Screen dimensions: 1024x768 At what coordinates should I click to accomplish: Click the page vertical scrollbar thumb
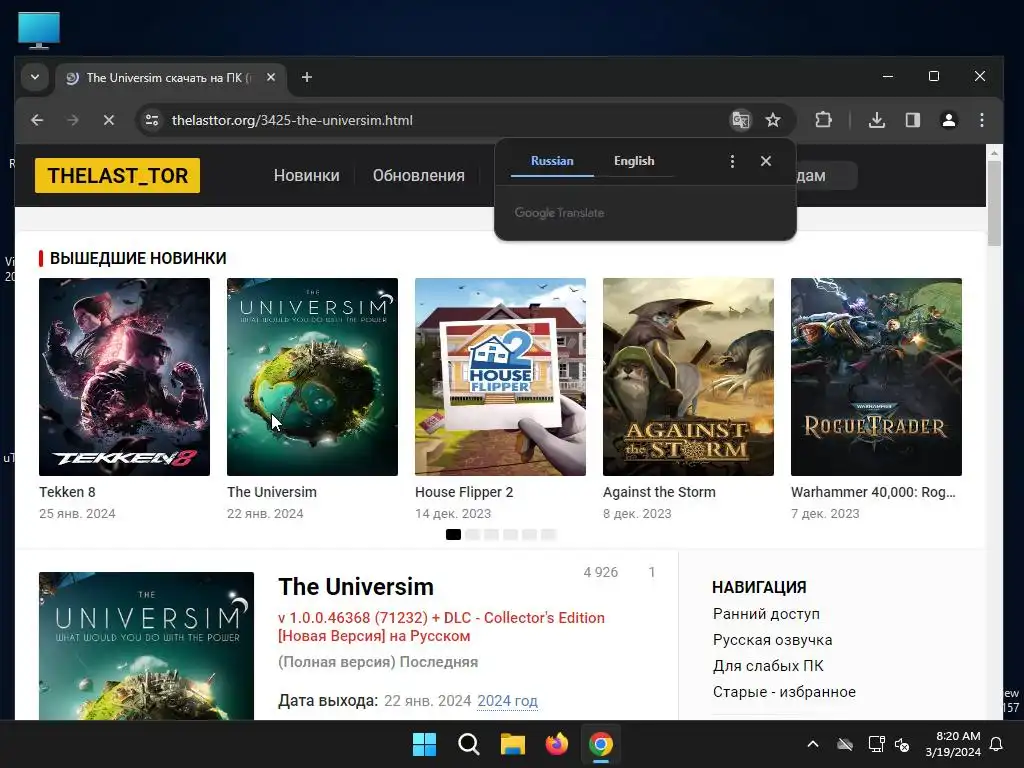(x=994, y=203)
